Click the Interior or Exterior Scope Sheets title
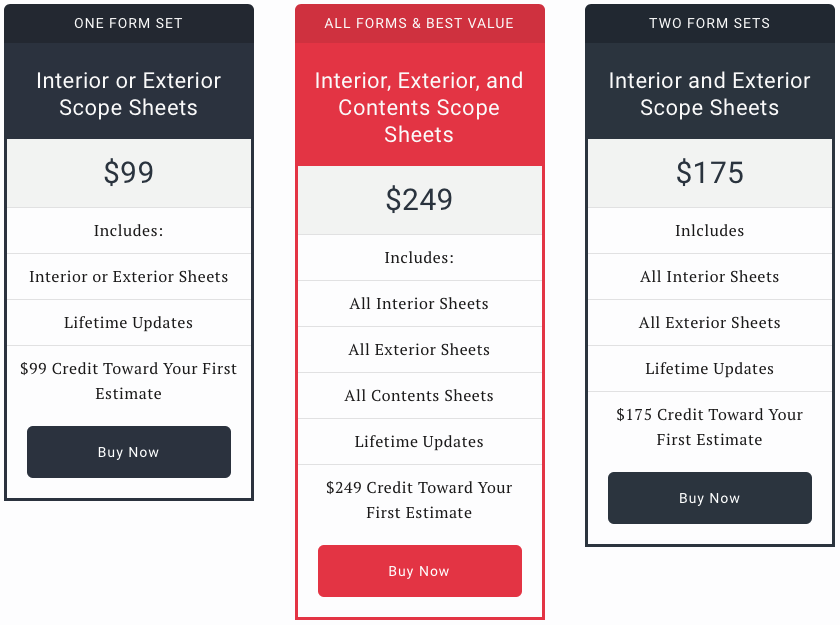 click(129, 94)
